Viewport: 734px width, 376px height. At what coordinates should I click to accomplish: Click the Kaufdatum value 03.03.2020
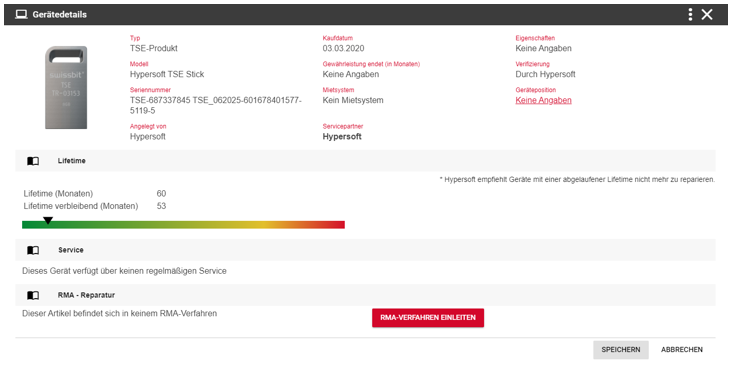(343, 48)
